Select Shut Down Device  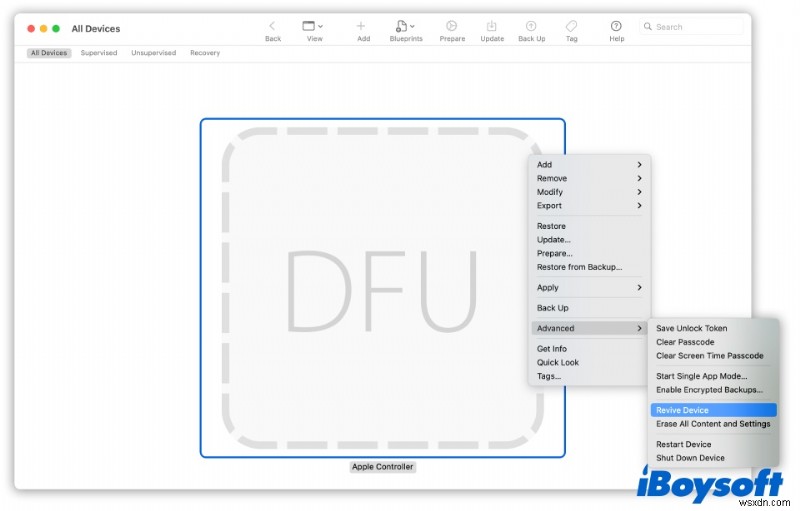click(714, 459)
